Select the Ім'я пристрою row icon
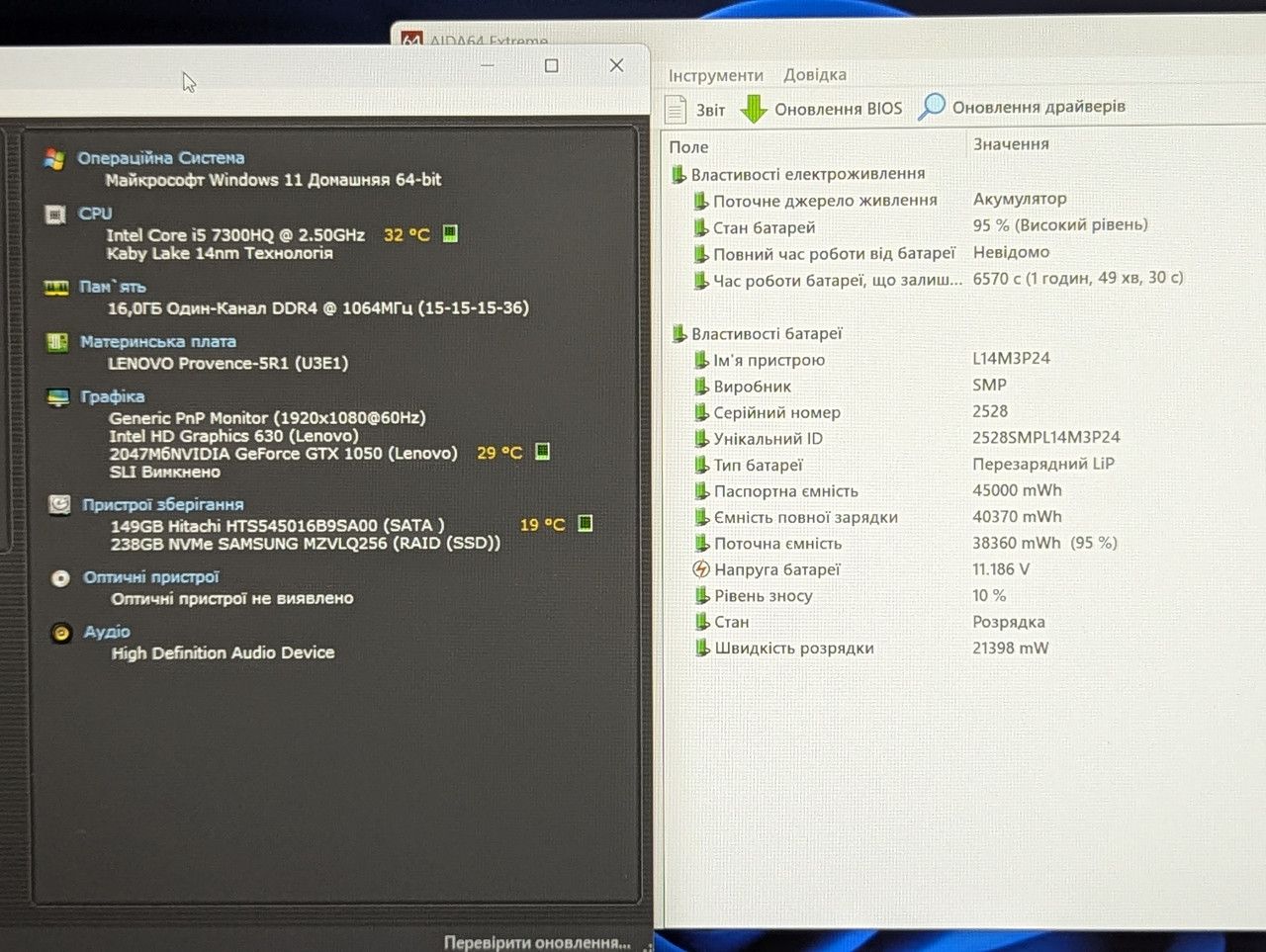This screenshot has height=952, width=1266. coord(701,360)
